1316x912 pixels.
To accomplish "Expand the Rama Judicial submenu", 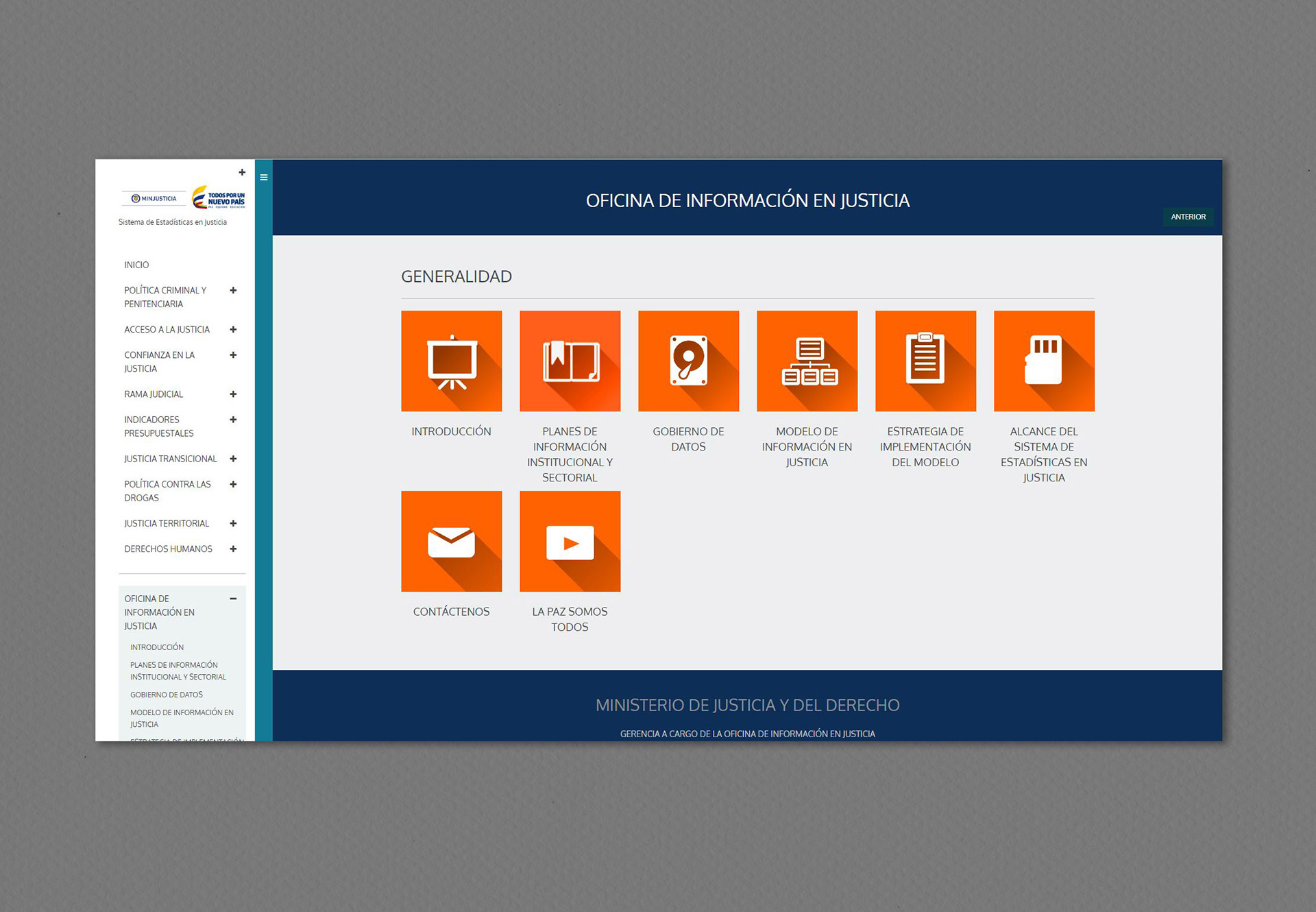I will 233,394.
